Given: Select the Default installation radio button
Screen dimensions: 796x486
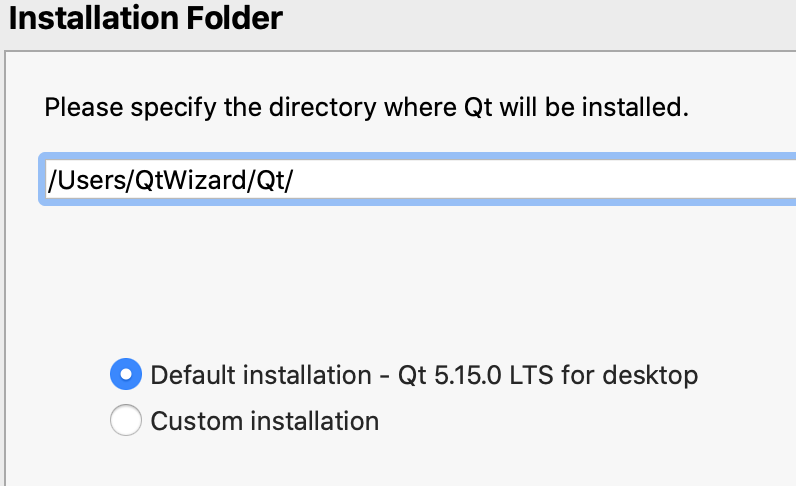Looking at the screenshot, I should click(125, 375).
